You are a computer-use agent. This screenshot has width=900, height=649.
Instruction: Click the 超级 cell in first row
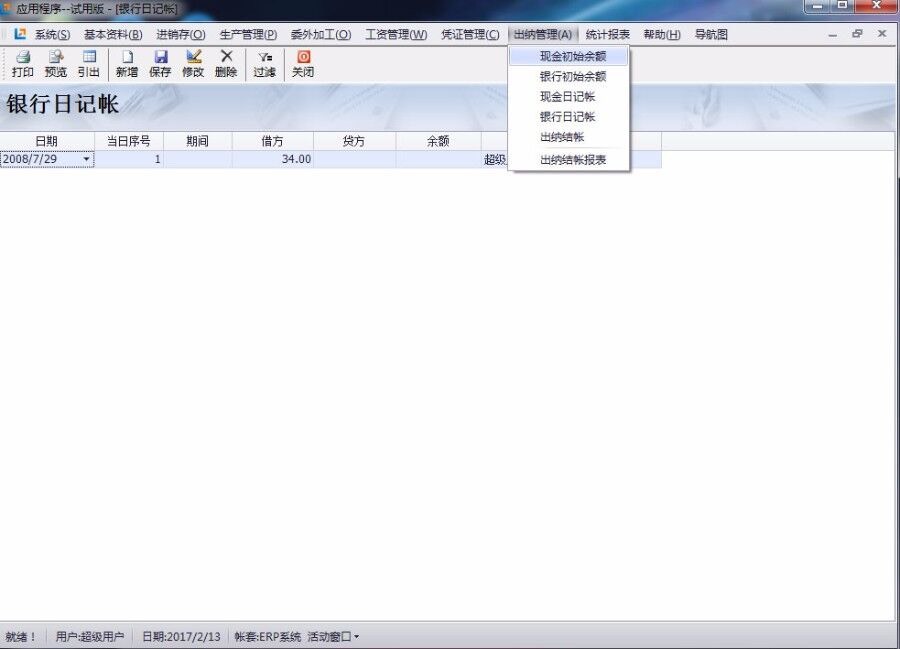pyautogui.click(x=495, y=159)
